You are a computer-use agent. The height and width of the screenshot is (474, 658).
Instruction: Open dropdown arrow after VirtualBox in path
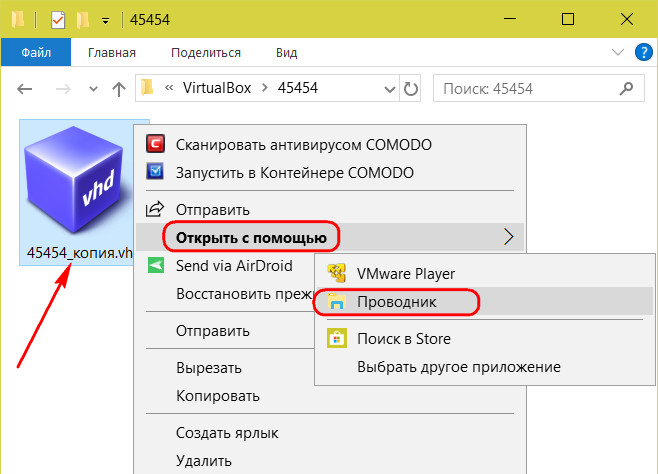264,88
